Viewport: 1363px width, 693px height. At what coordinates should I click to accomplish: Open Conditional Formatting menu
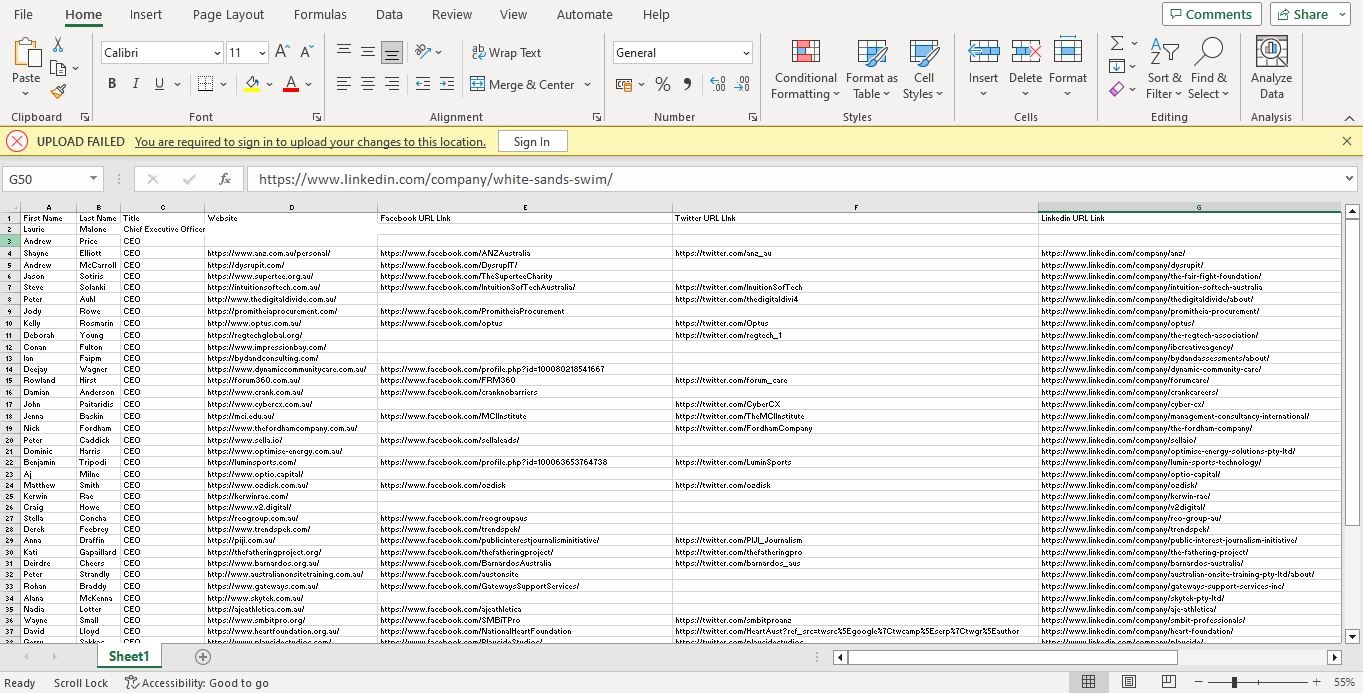coord(805,70)
